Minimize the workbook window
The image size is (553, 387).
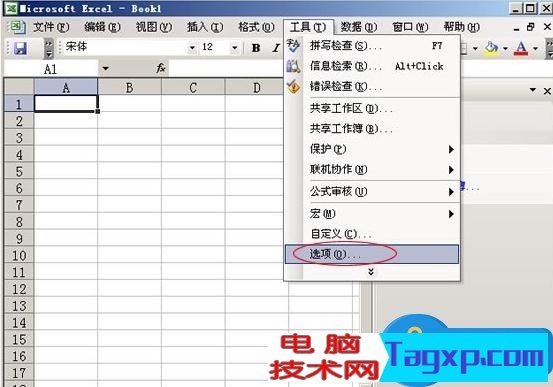pos(516,28)
